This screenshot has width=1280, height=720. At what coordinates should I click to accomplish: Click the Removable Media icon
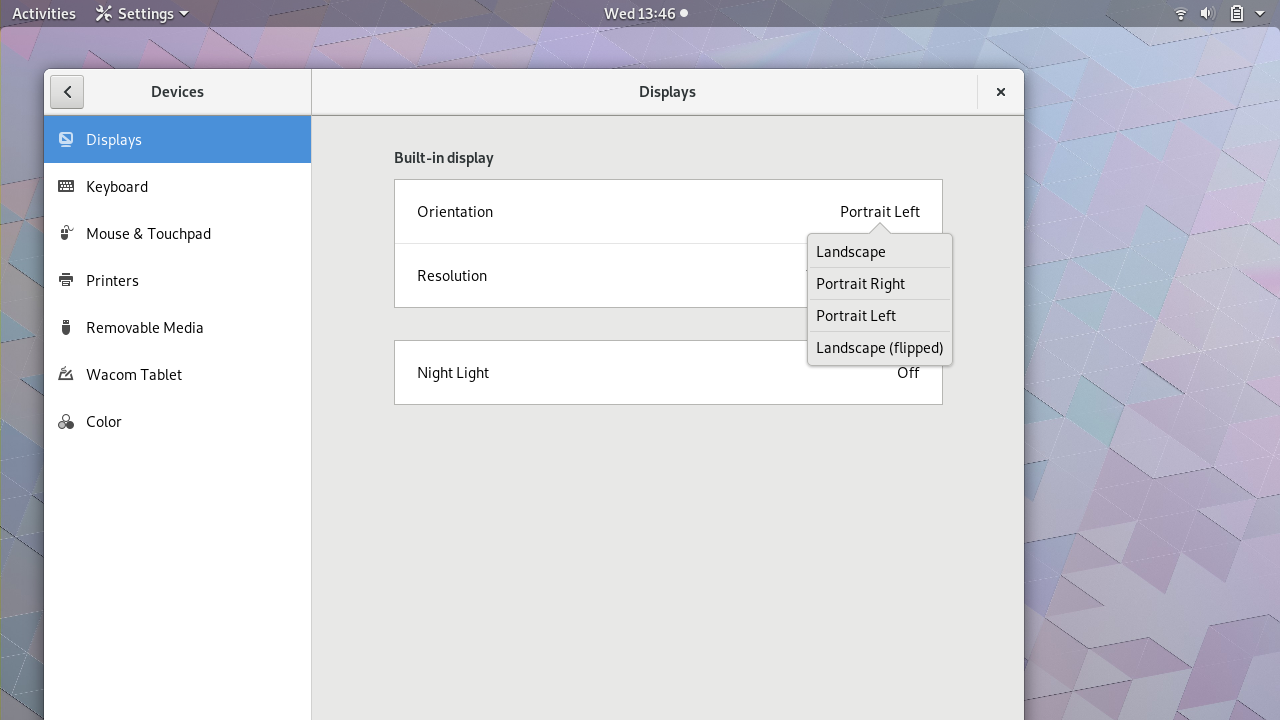tap(66, 327)
